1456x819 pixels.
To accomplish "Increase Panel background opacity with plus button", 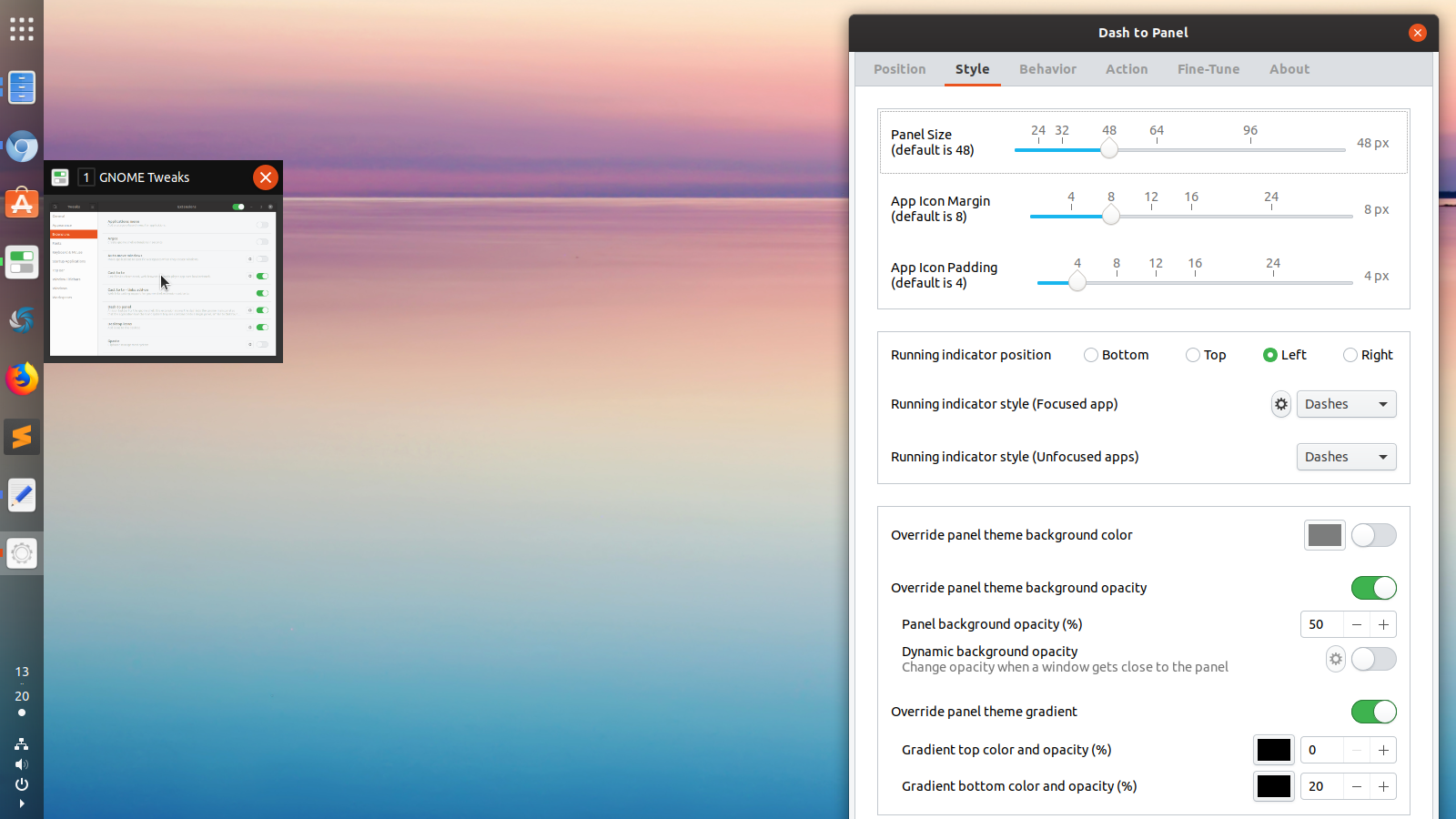I will tap(1383, 624).
